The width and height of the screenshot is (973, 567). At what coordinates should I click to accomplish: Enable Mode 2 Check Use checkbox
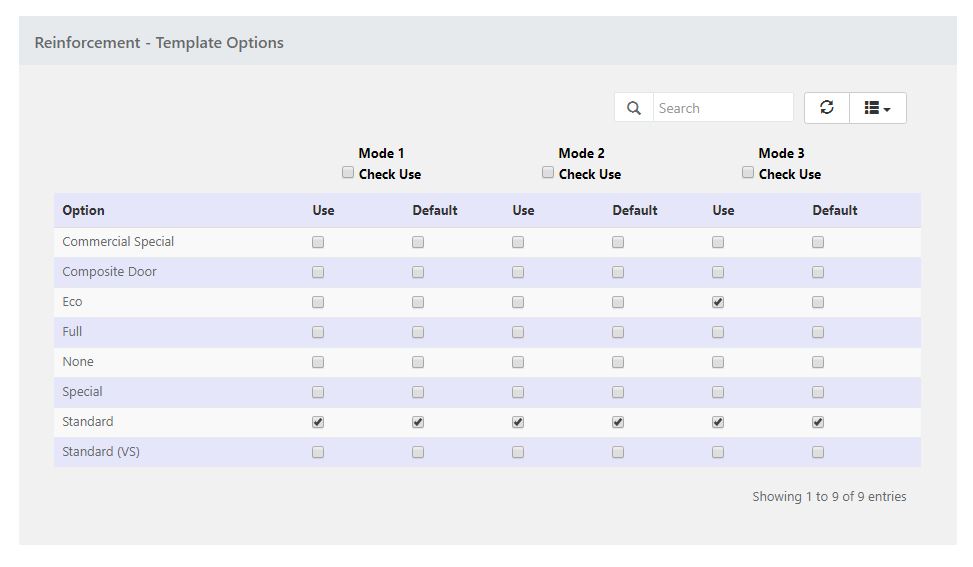click(548, 173)
